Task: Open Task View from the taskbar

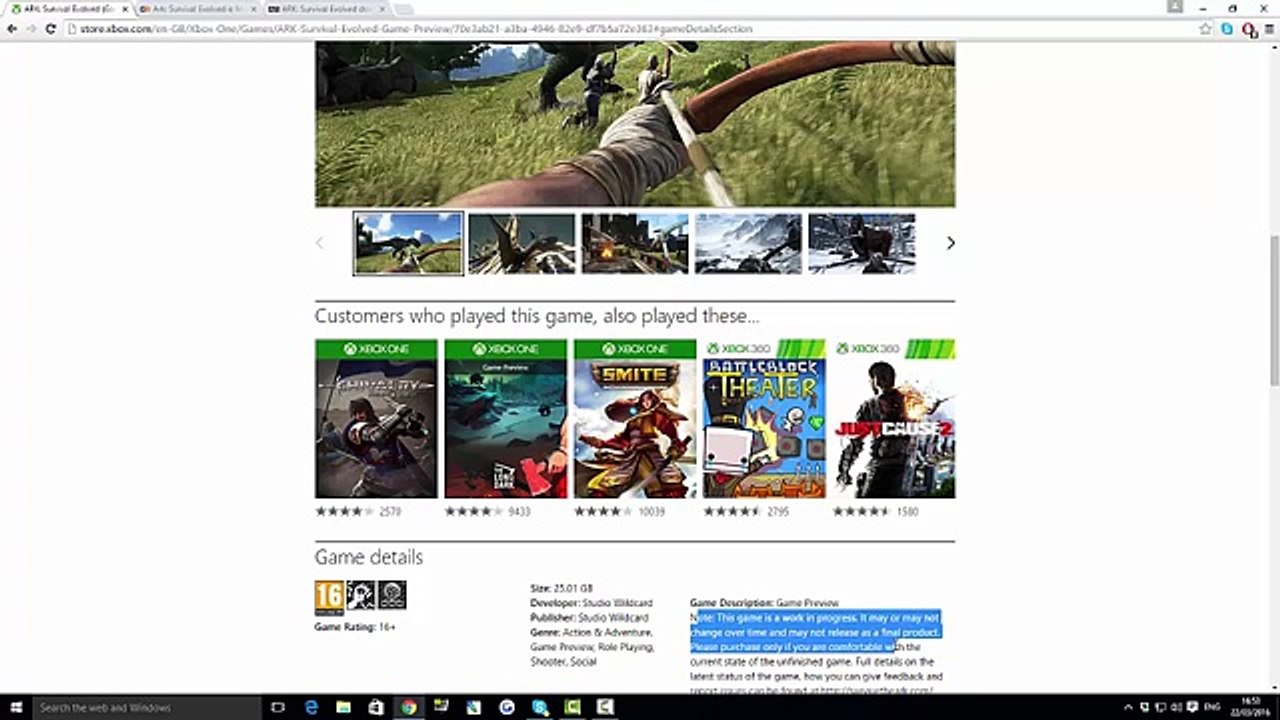Action: [278, 707]
